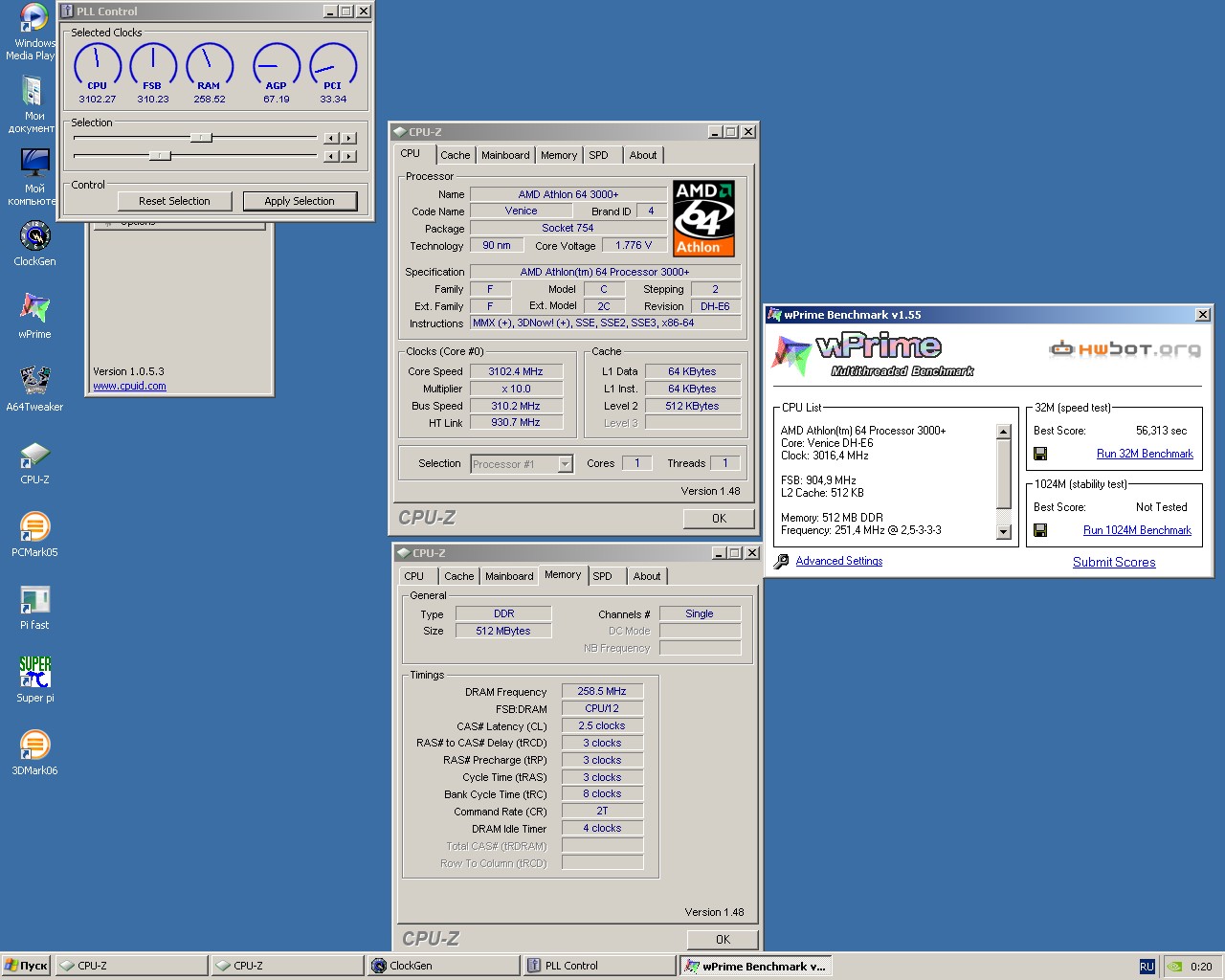Viewport: 1225px width, 980px height.
Task: Switch to Cache tab in upper CPU-Z
Action: pyautogui.click(x=456, y=155)
